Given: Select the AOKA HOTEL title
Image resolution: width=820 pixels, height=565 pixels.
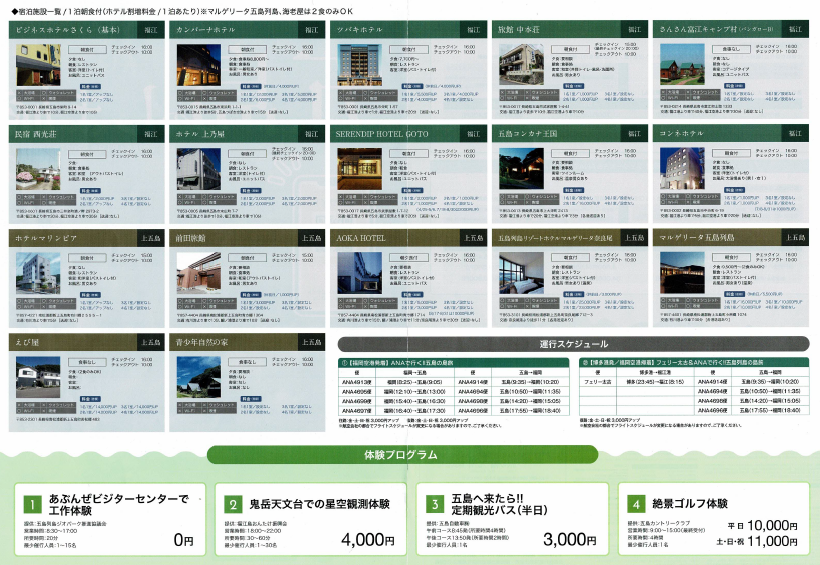Looking at the screenshot, I should [x=361, y=238].
